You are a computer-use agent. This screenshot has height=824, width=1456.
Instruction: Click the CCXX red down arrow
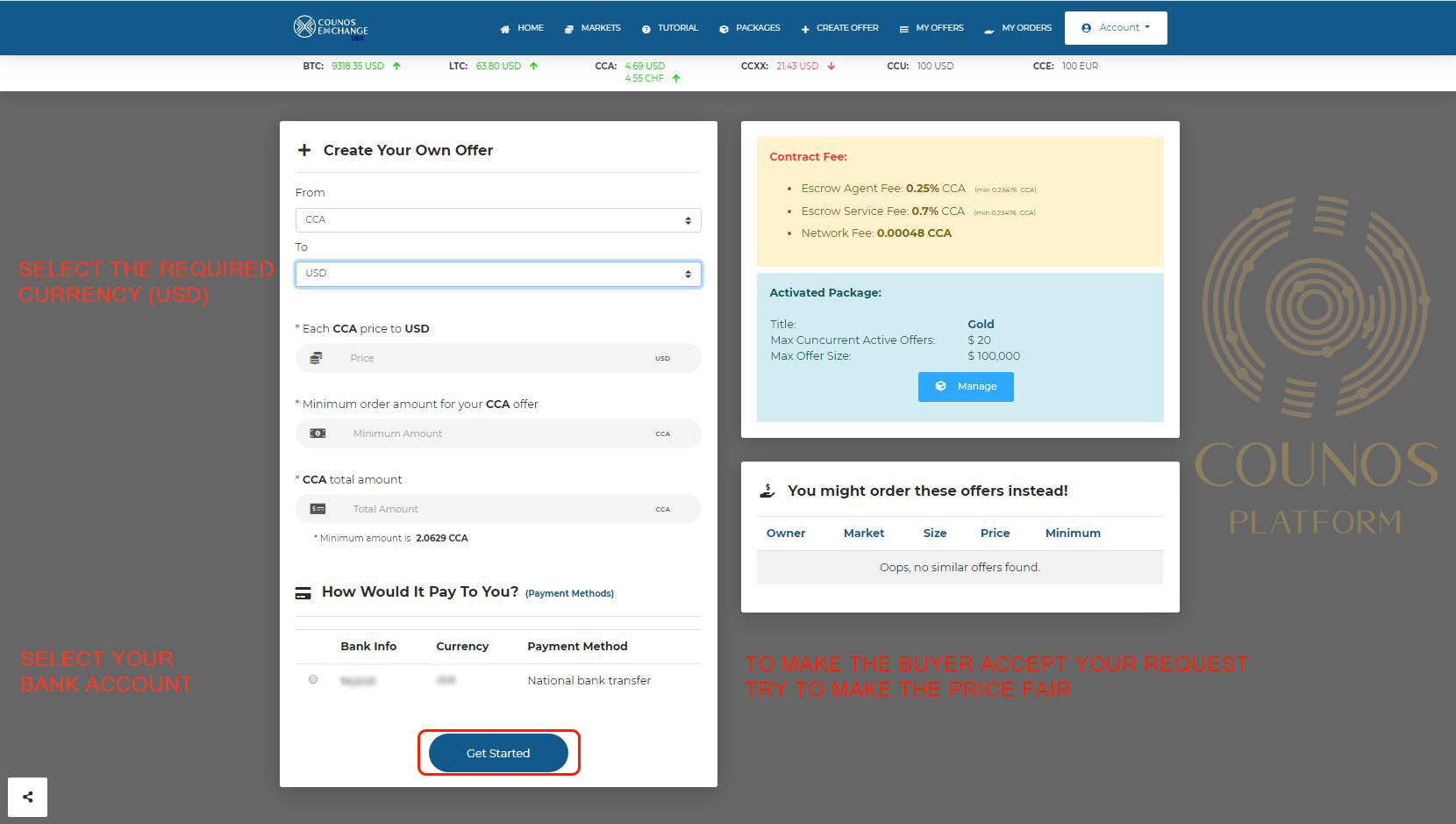(x=831, y=66)
